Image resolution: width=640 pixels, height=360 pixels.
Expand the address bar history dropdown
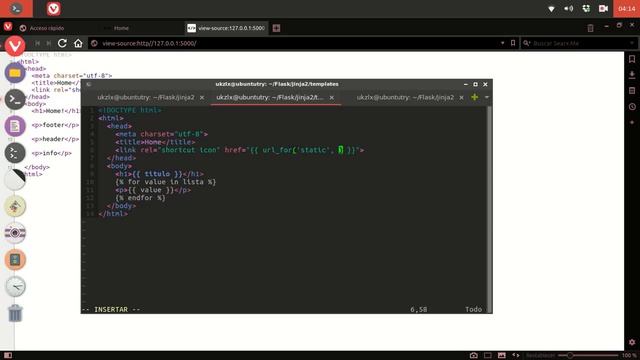click(502, 43)
